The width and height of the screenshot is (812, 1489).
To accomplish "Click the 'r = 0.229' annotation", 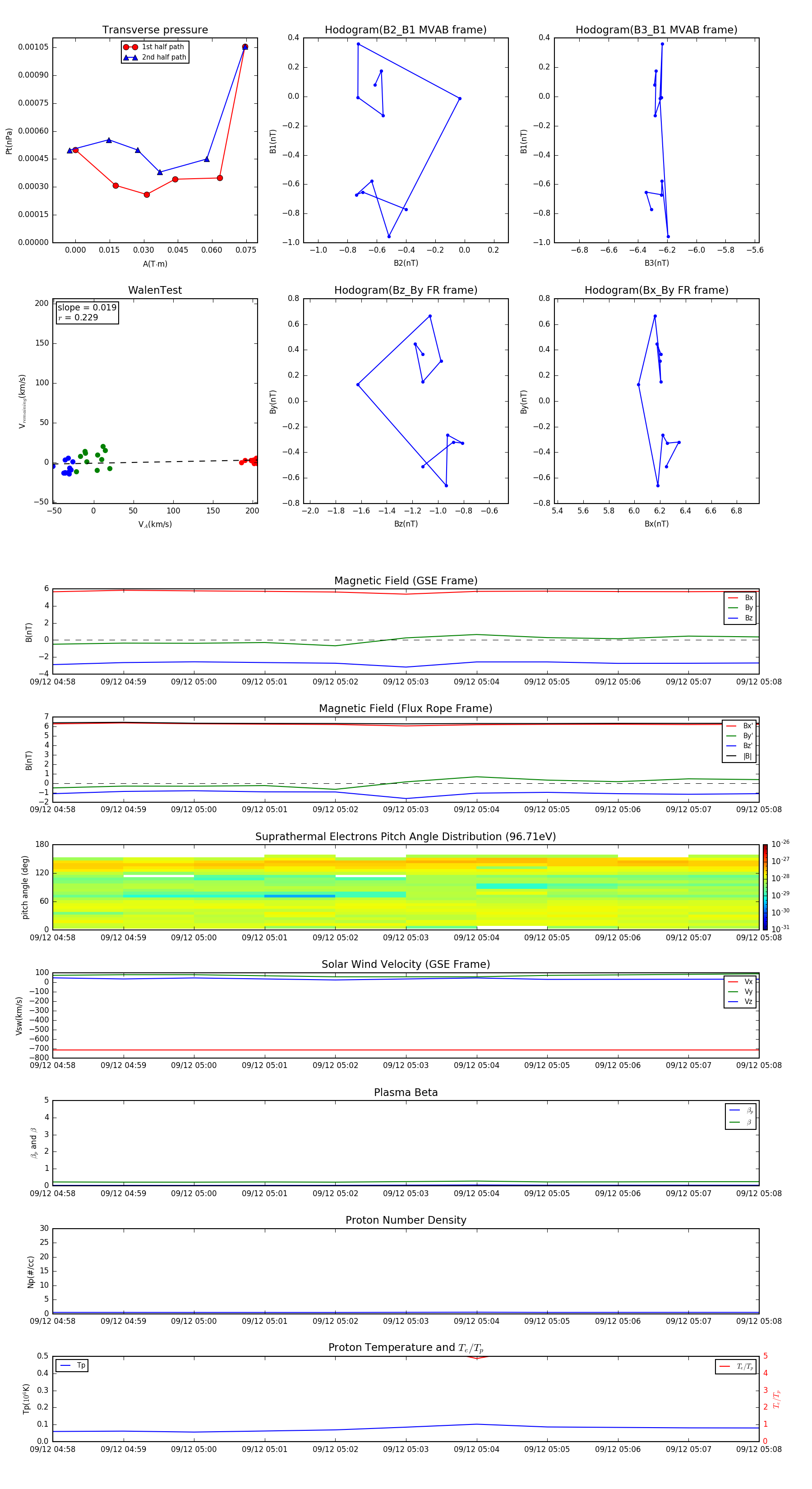I will click(78, 317).
